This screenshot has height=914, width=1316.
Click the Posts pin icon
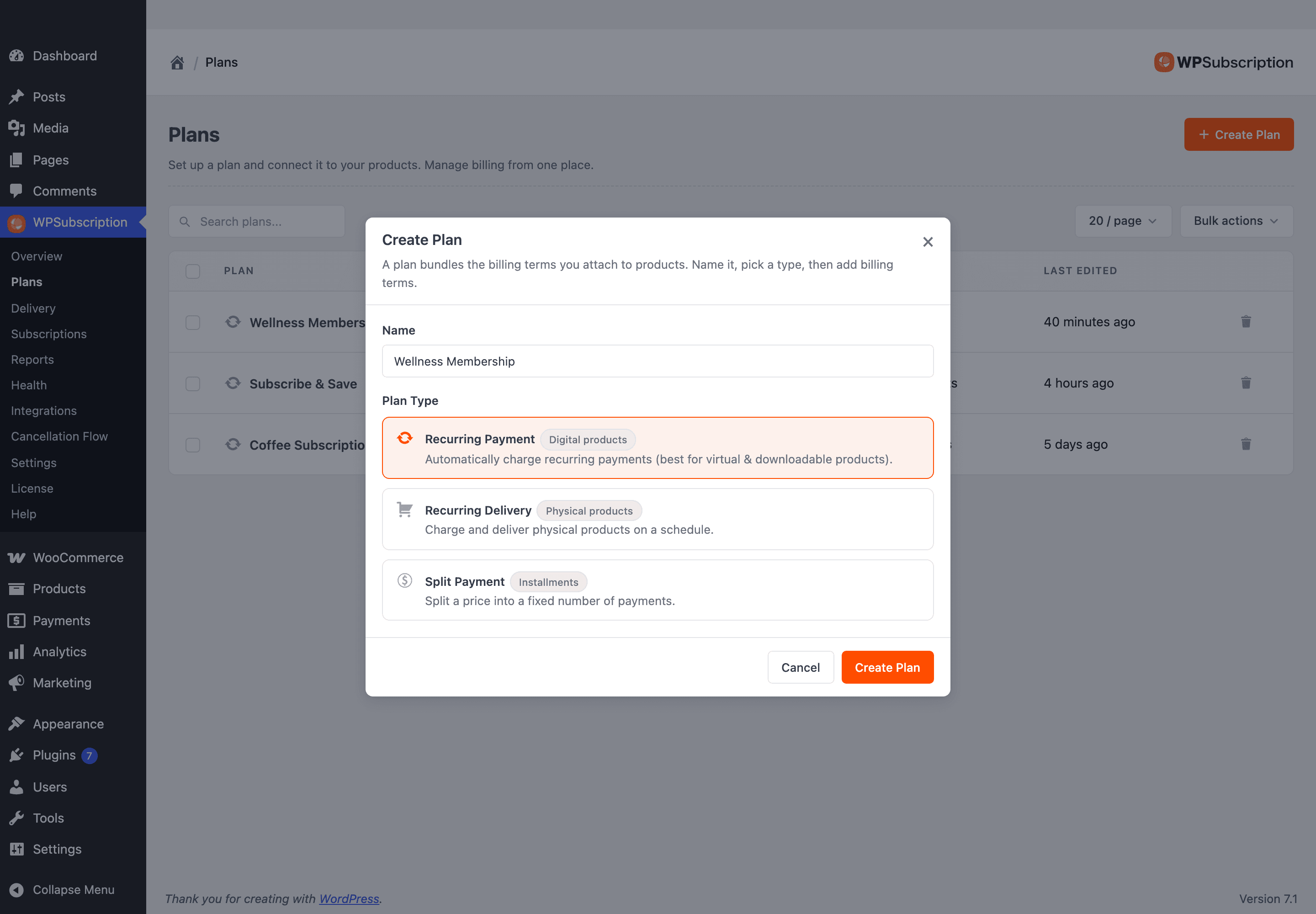[x=16, y=97]
